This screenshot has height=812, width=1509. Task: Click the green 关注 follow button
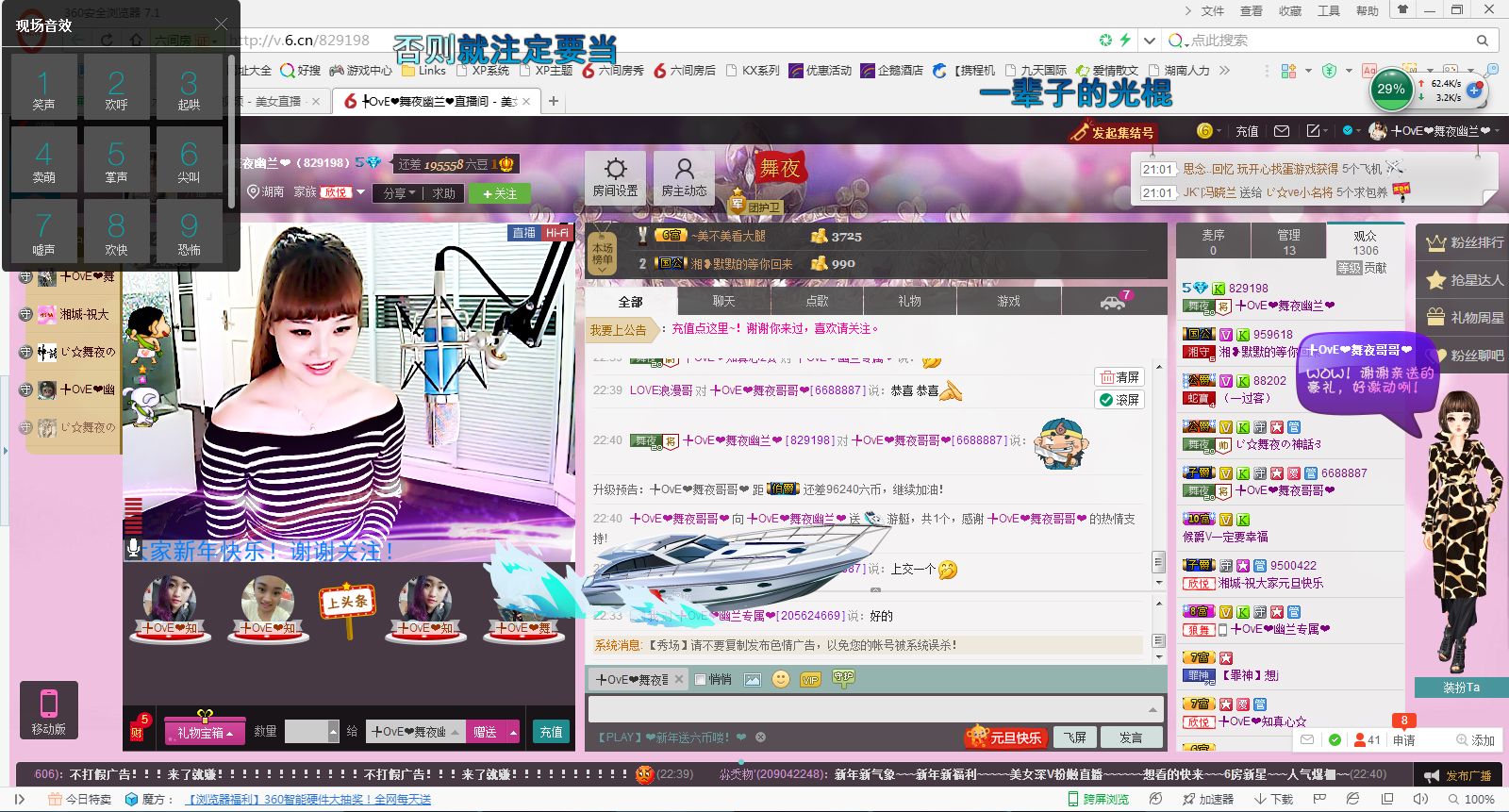click(500, 193)
